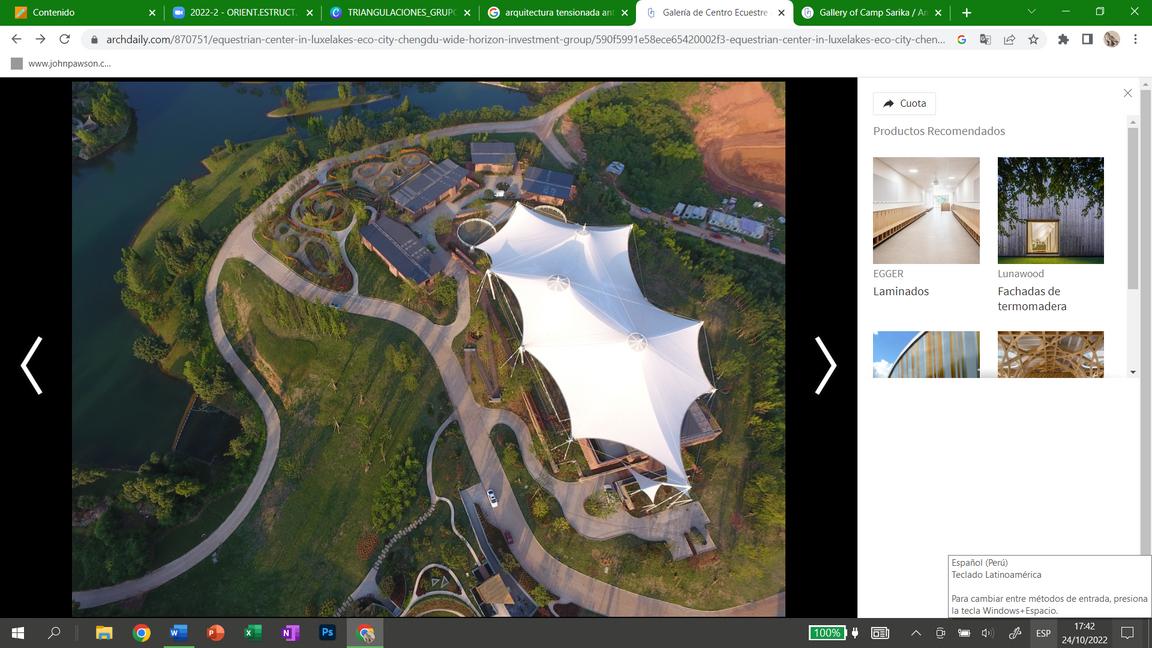Click the Cuota share button

[x=904, y=104]
